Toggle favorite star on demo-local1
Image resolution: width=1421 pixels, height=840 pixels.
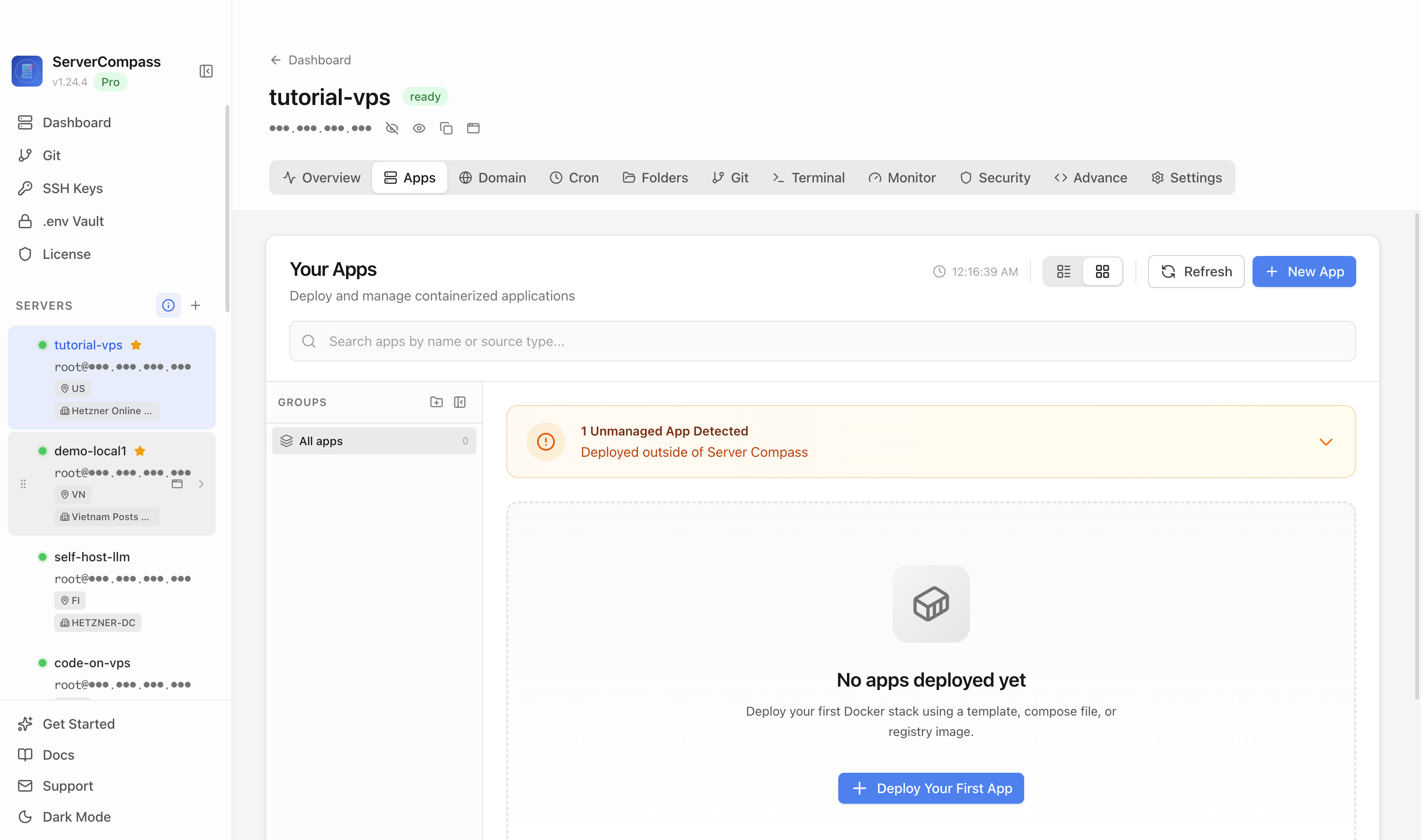(x=140, y=451)
